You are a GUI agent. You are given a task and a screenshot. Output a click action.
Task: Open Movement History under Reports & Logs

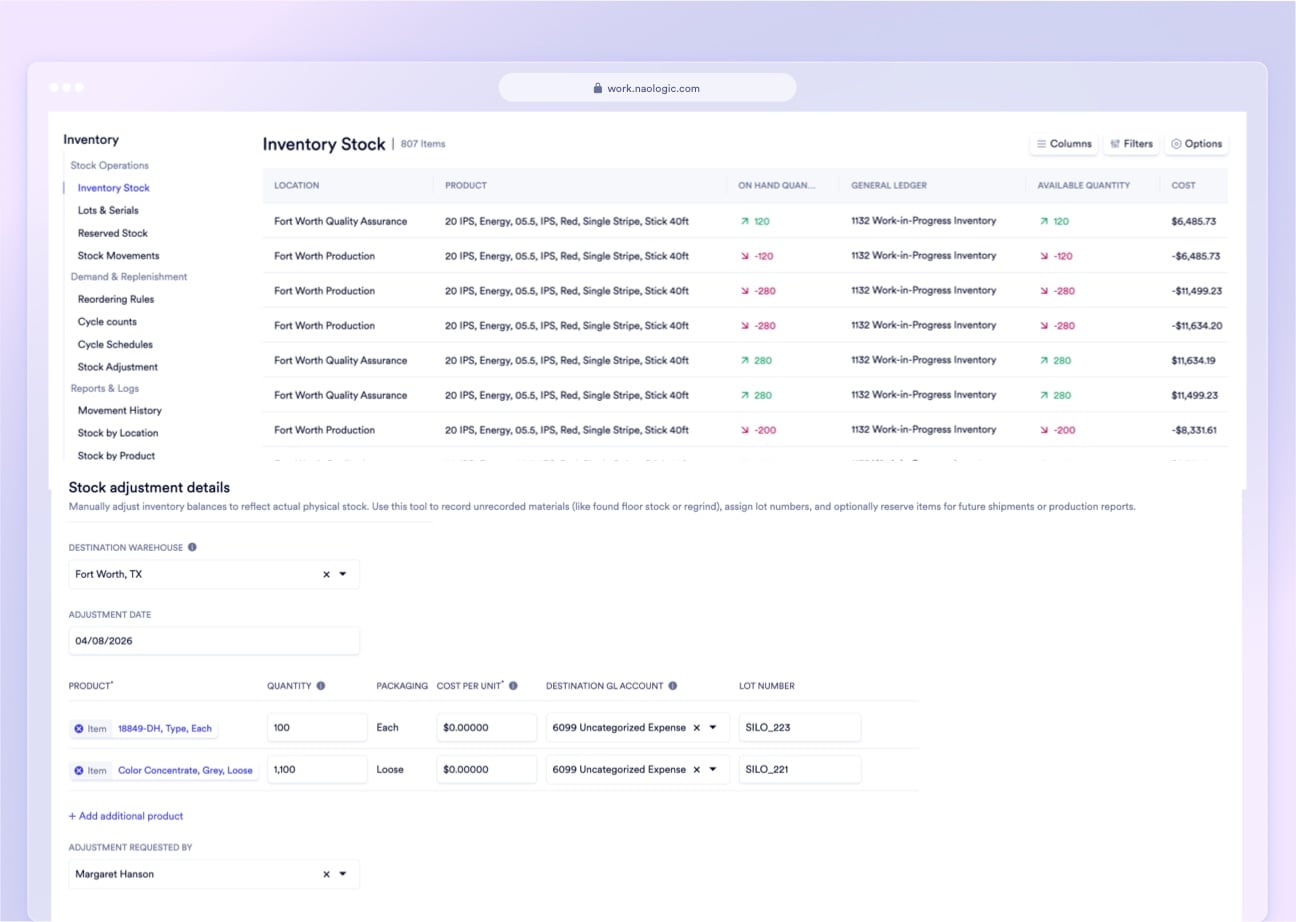[120, 410]
